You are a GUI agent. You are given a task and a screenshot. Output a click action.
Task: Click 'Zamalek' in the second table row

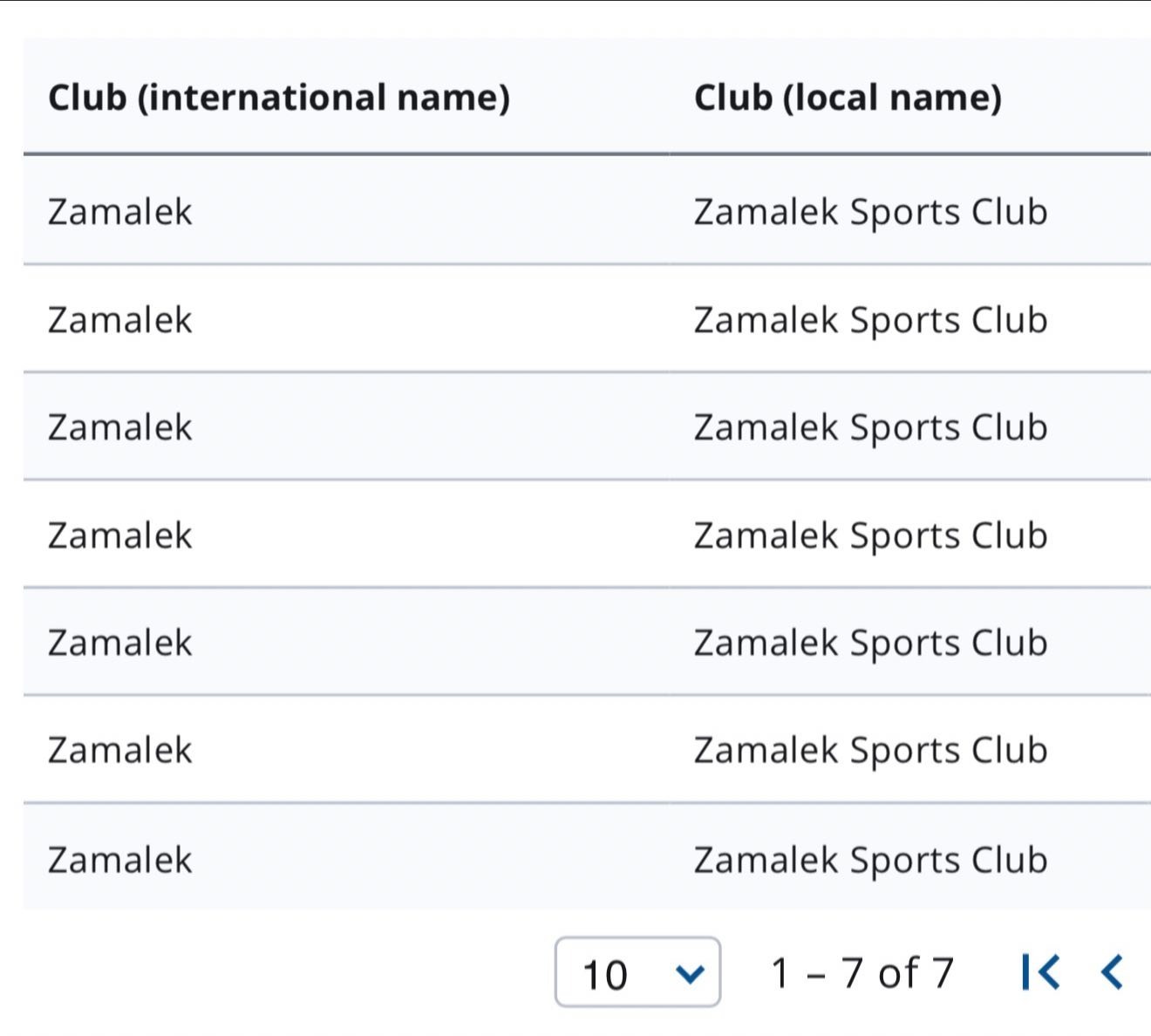click(119, 320)
